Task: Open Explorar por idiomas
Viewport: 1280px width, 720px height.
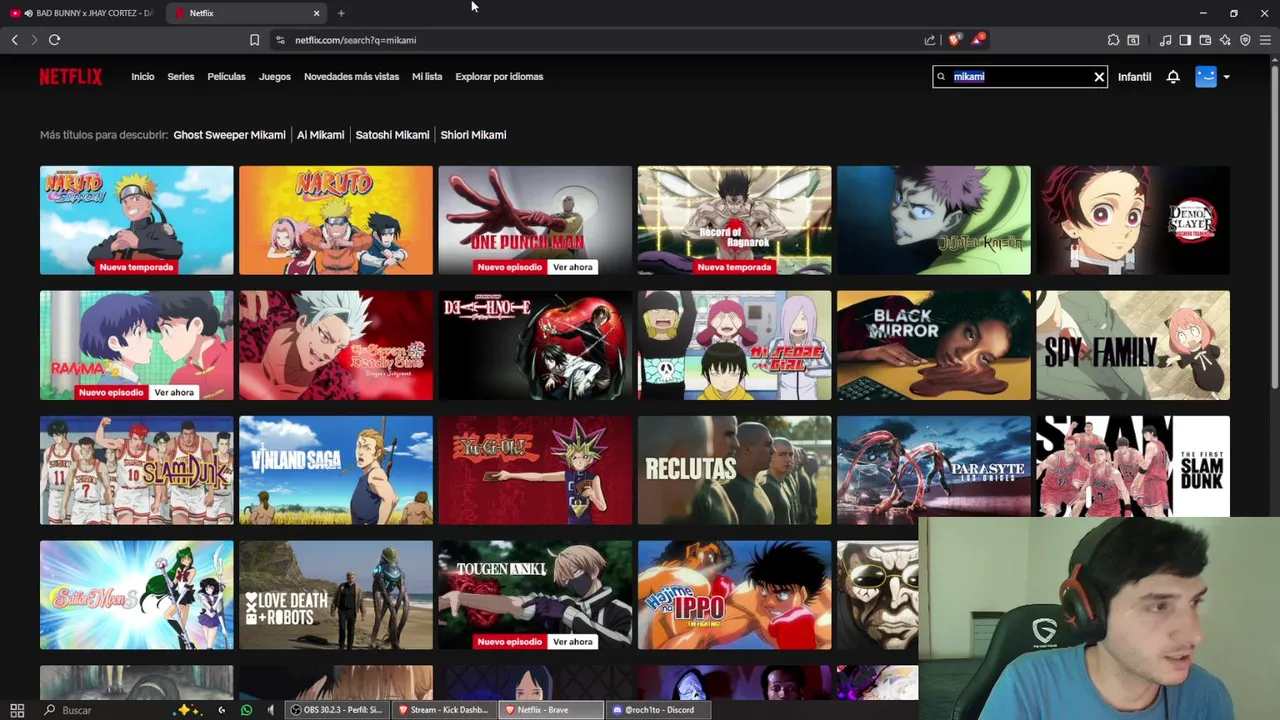Action: point(499,77)
